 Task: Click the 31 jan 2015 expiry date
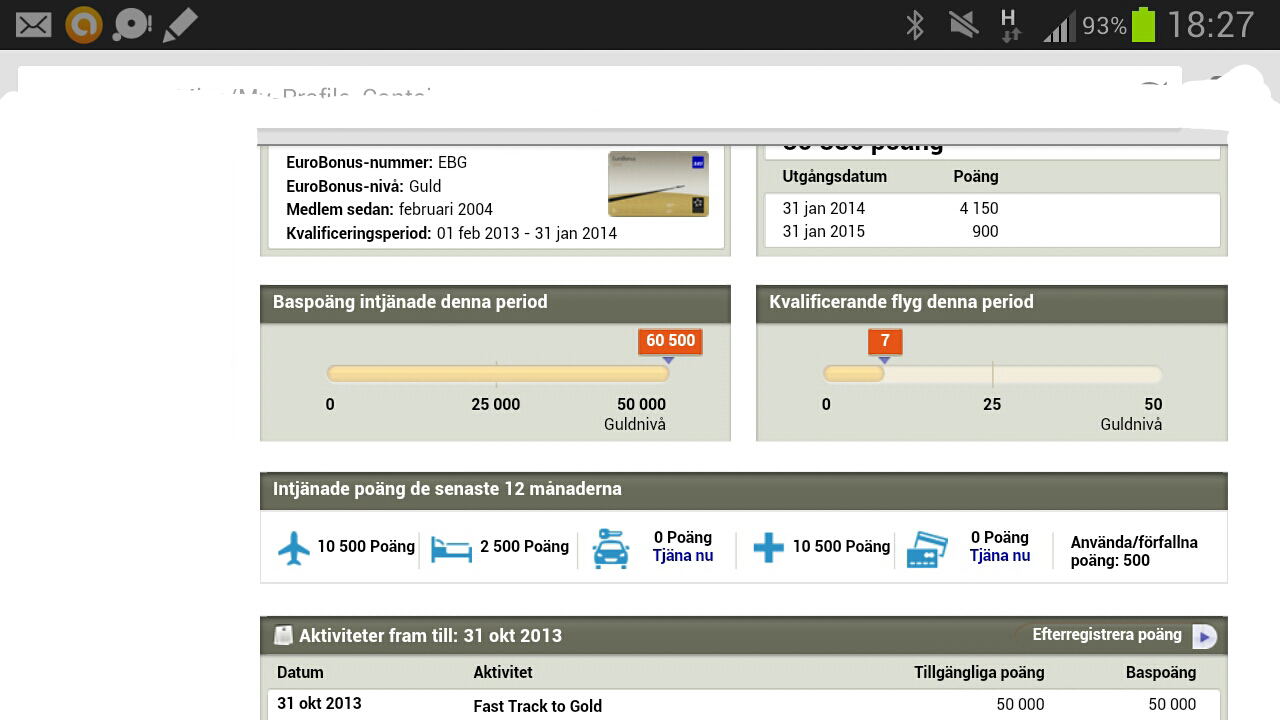click(x=824, y=231)
